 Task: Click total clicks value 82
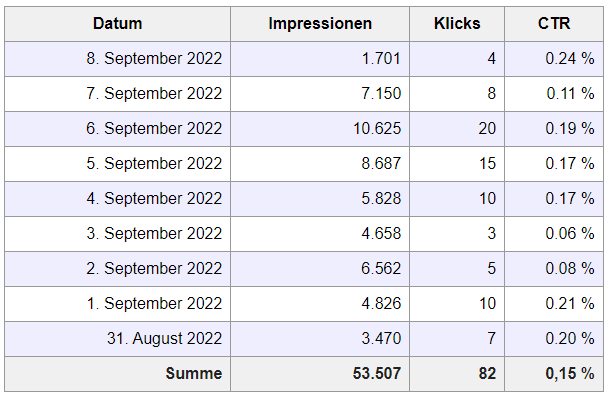coord(487,374)
